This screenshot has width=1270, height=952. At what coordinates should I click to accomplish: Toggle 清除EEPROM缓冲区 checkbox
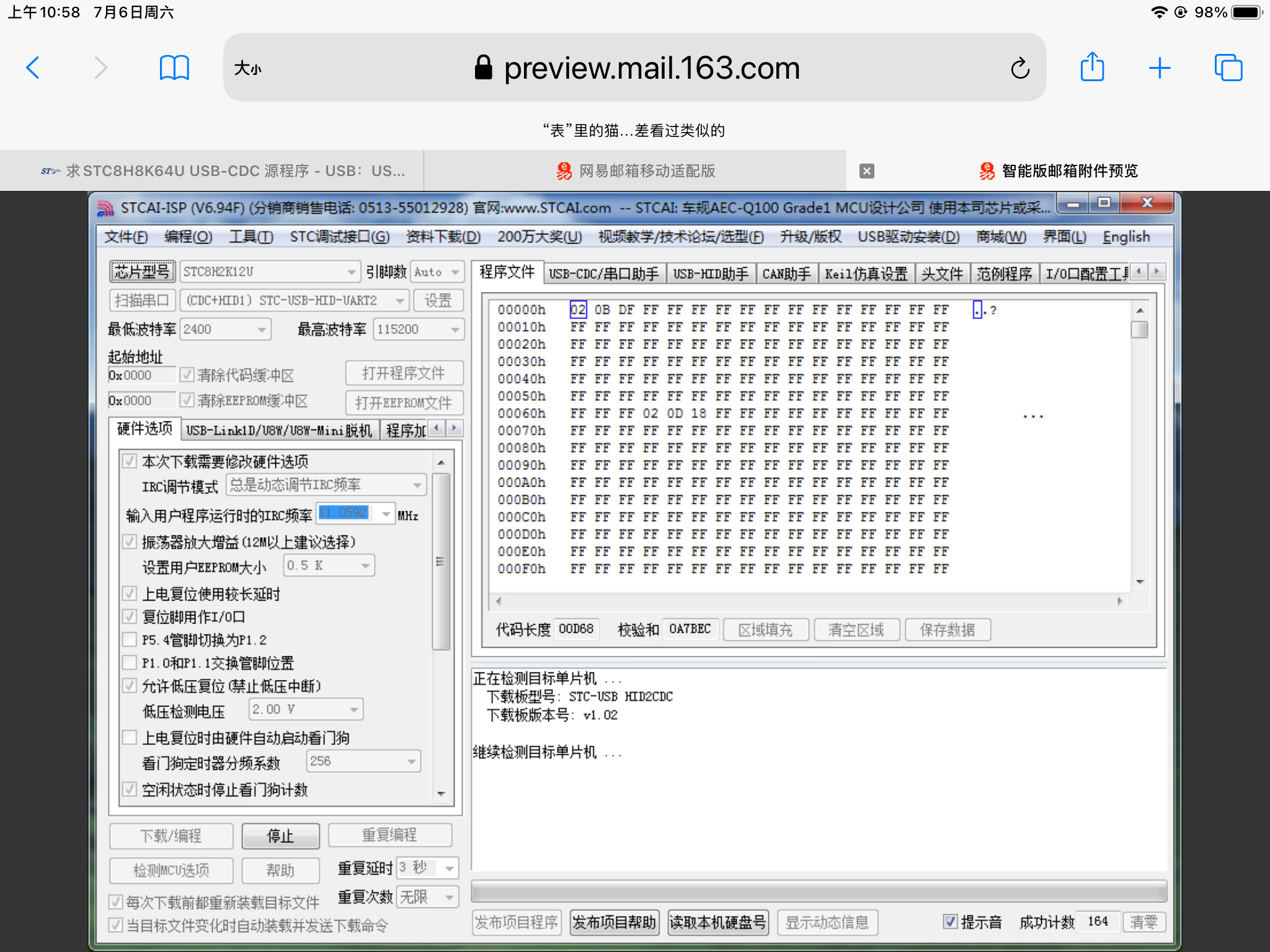(x=187, y=400)
